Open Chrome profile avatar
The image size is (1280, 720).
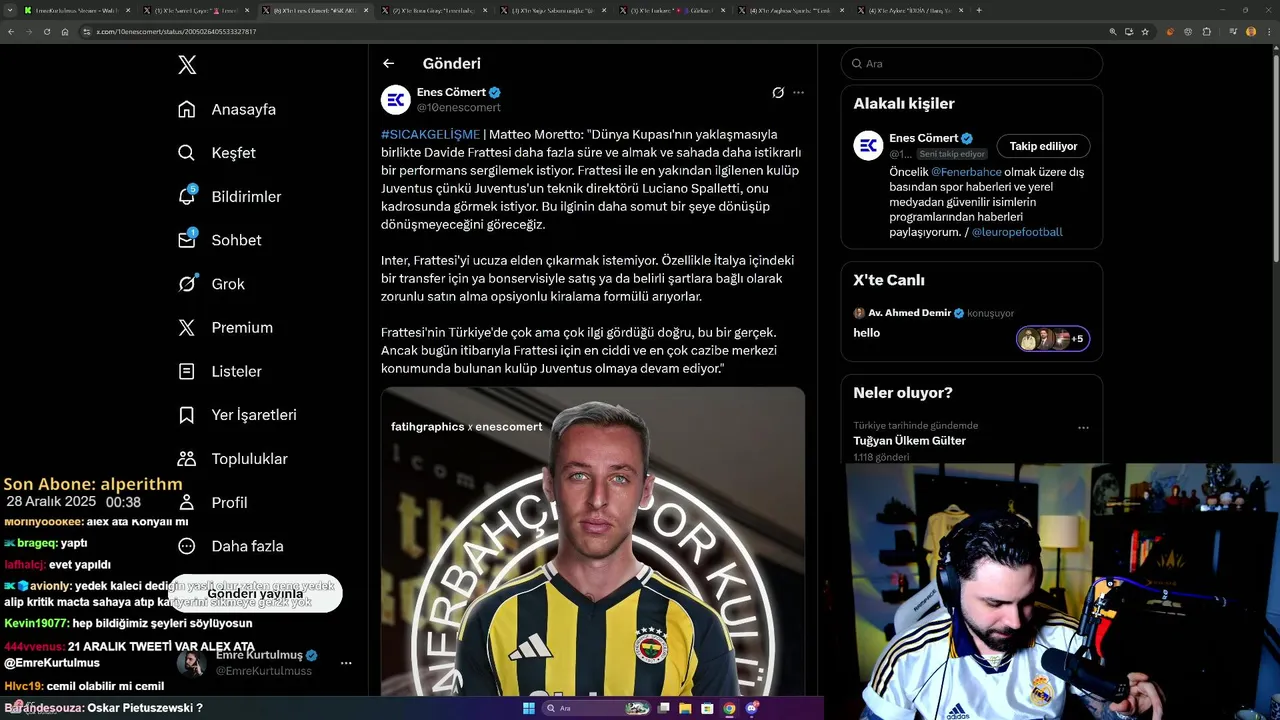click(x=1251, y=32)
